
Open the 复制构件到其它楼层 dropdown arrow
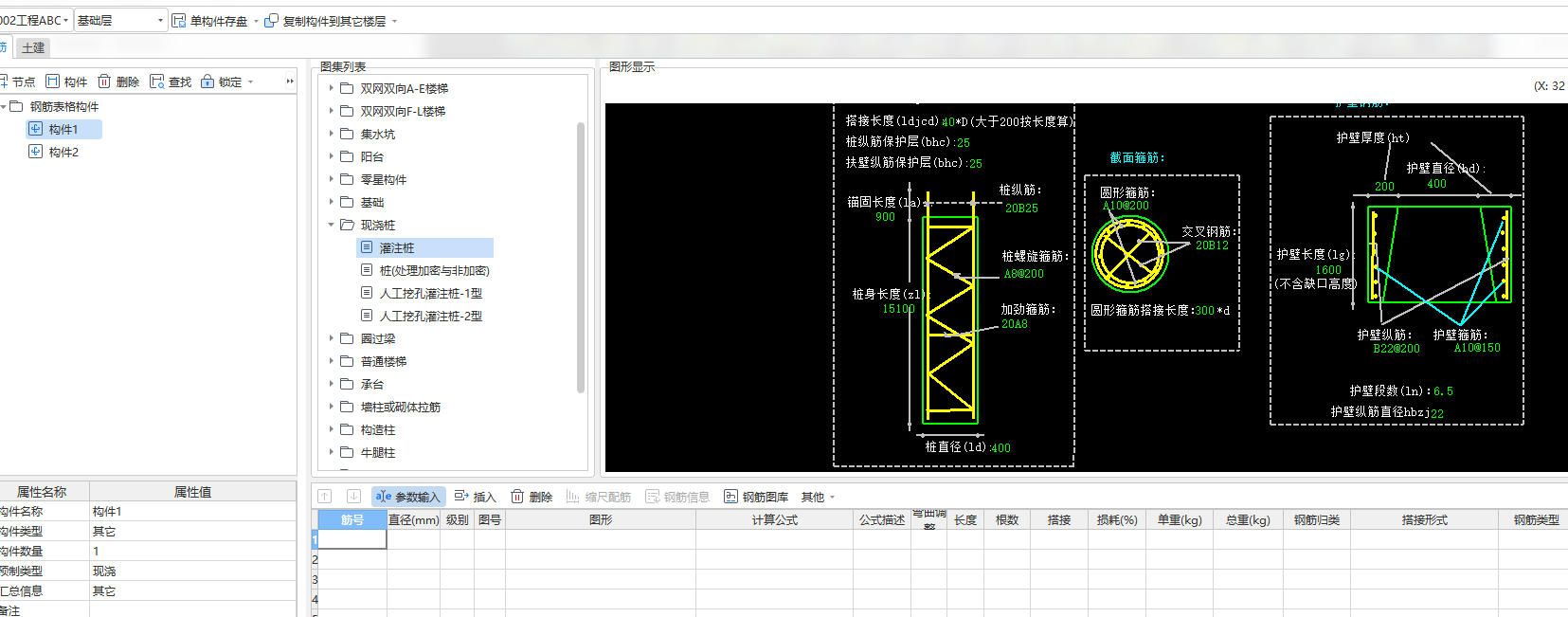pyautogui.click(x=394, y=21)
